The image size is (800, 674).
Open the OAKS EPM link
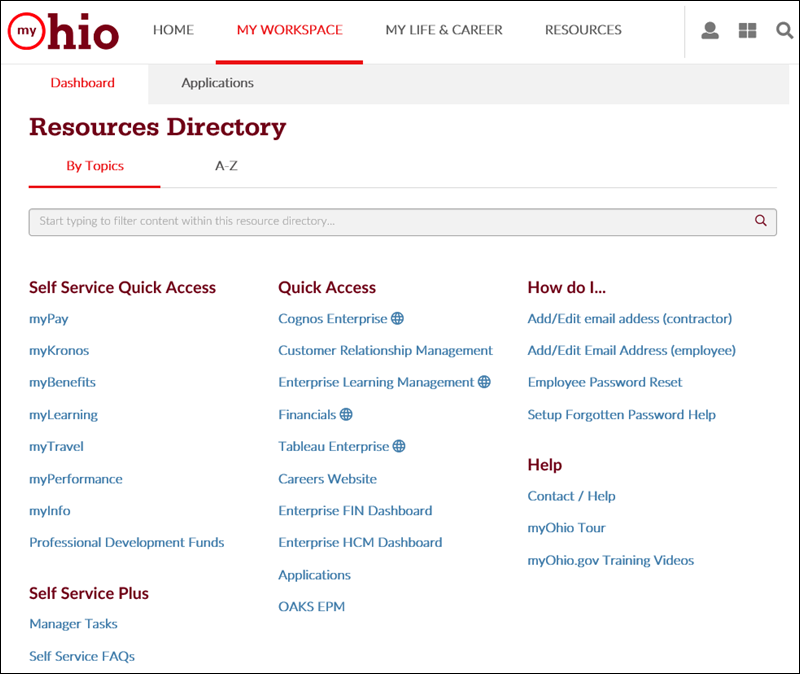(x=311, y=607)
